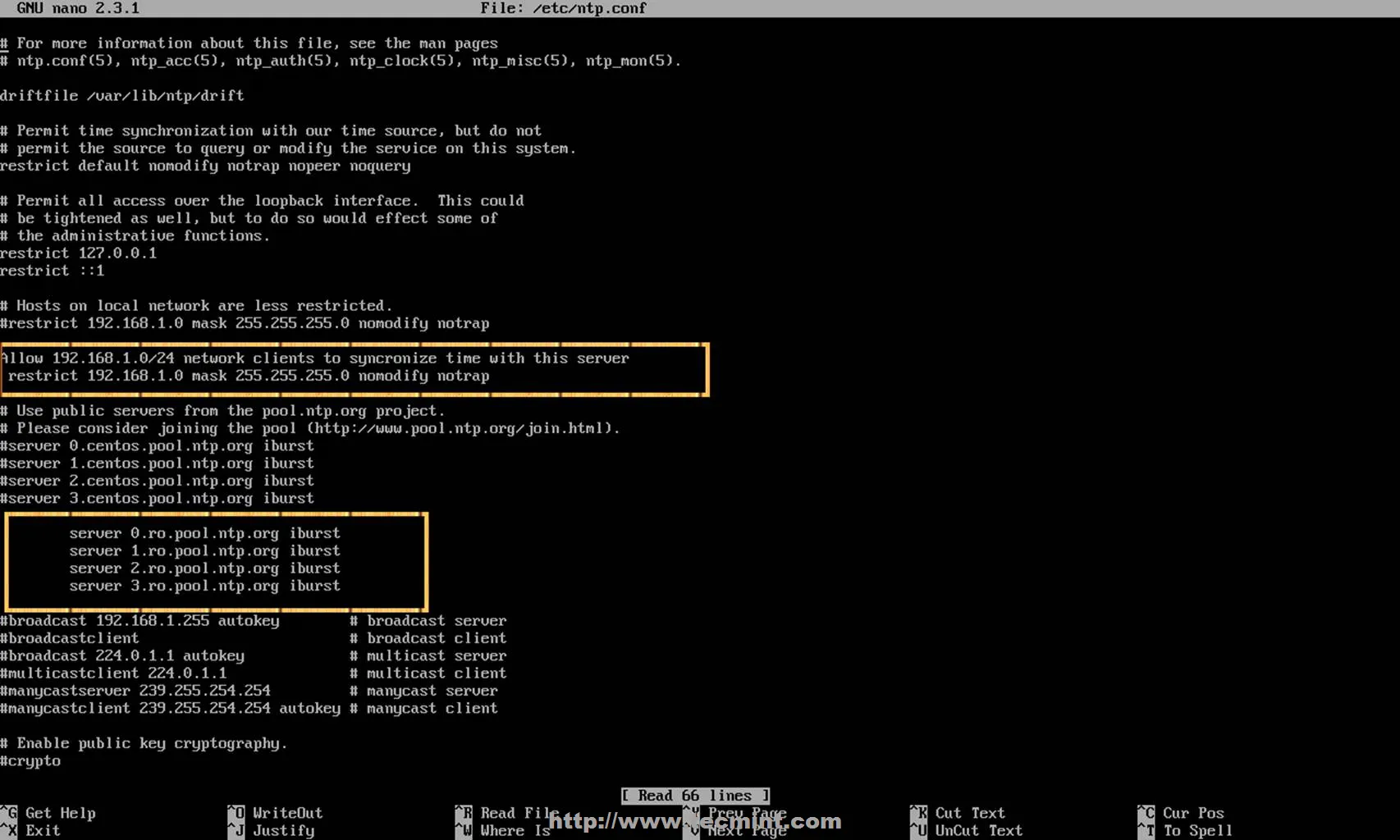The width and height of the screenshot is (1400, 840).
Task: Click To Spell to run spellcheck
Action: coord(1198,830)
